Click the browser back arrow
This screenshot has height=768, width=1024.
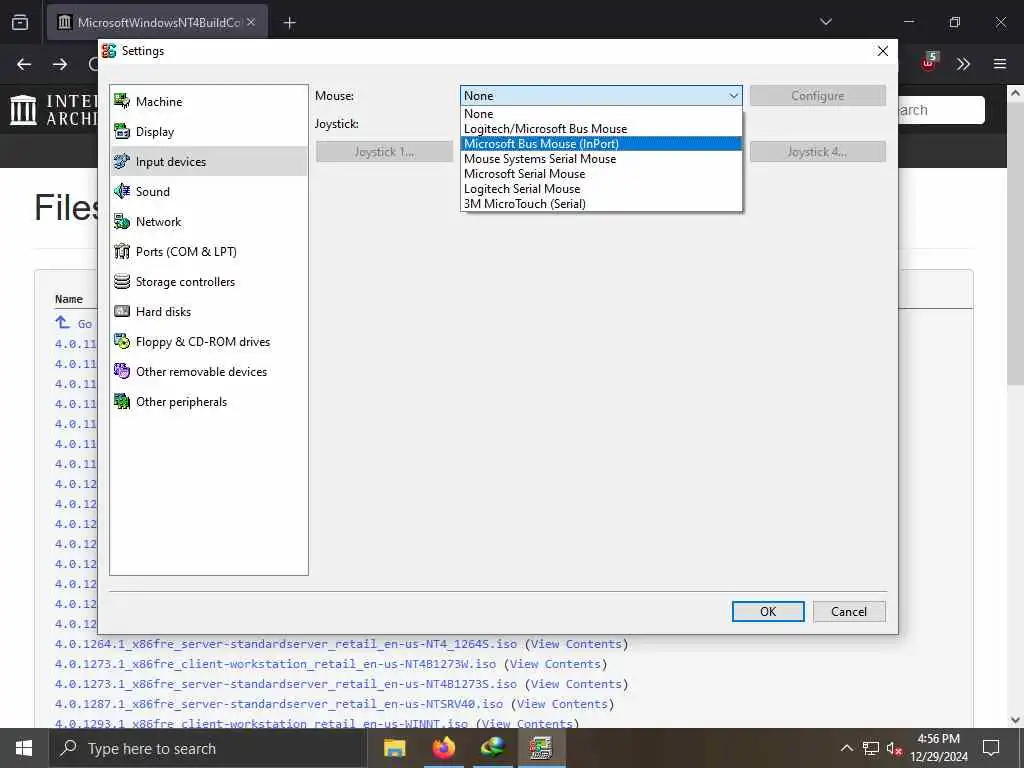24,64
